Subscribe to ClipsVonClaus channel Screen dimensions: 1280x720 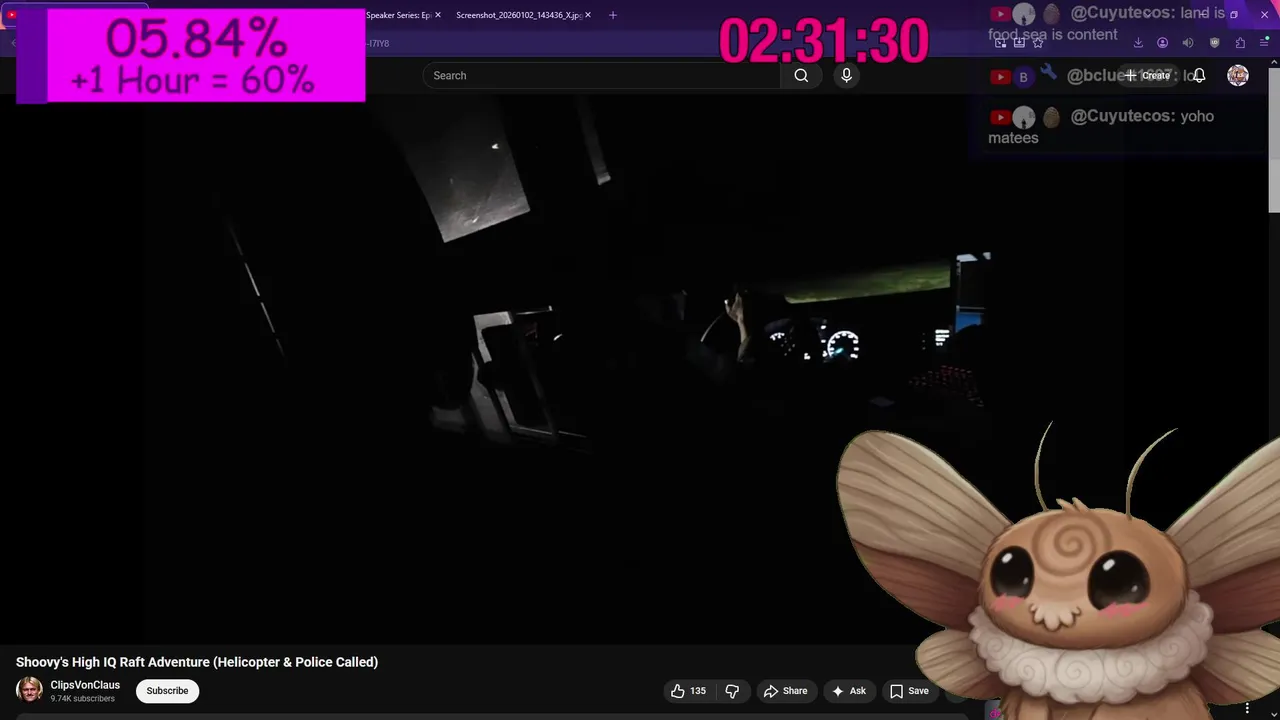167,691
